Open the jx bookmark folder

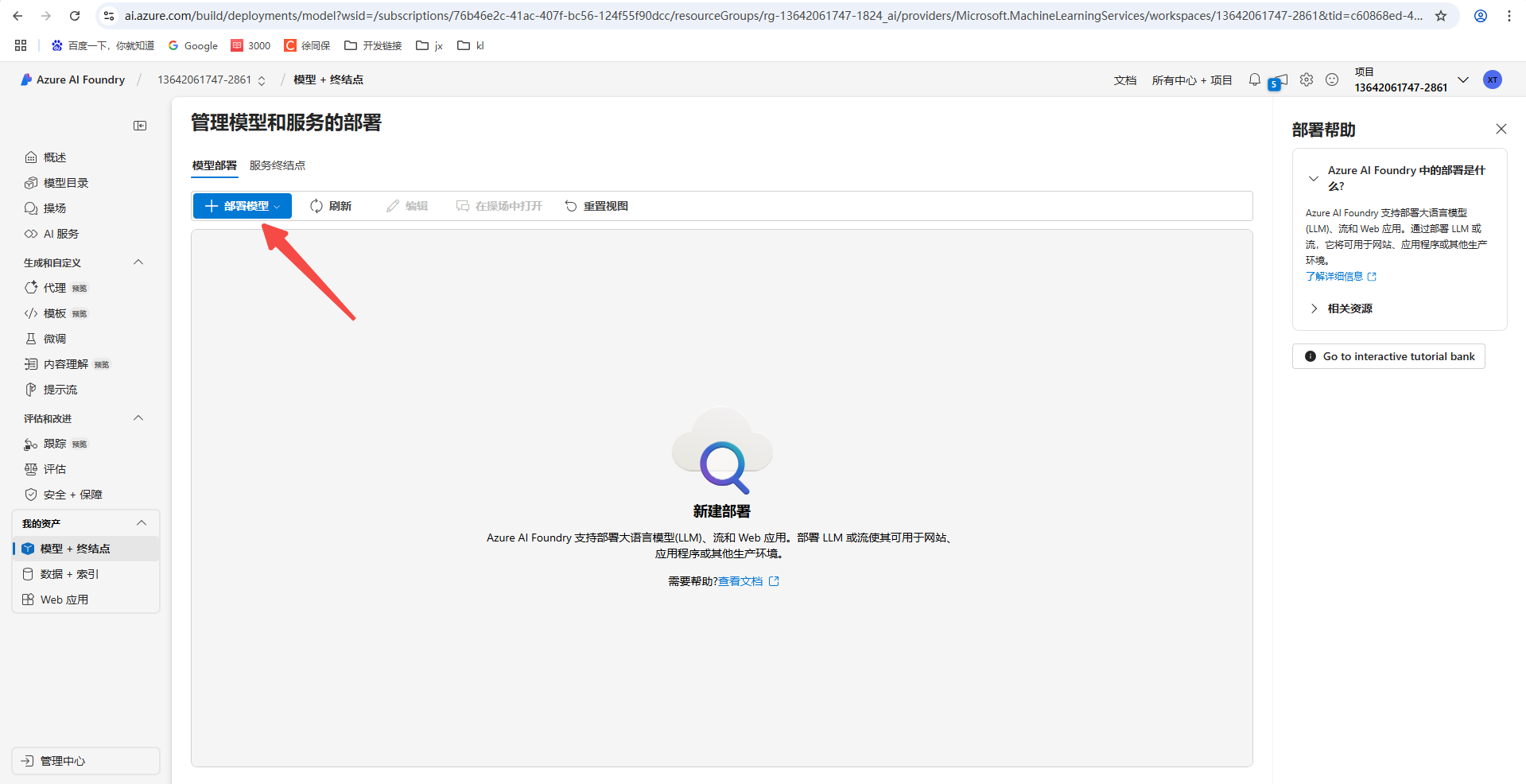coord(429,45)
